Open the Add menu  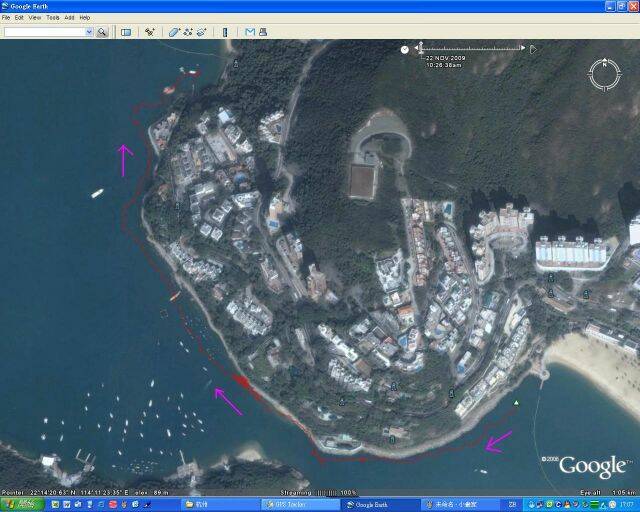coord(69,18)
